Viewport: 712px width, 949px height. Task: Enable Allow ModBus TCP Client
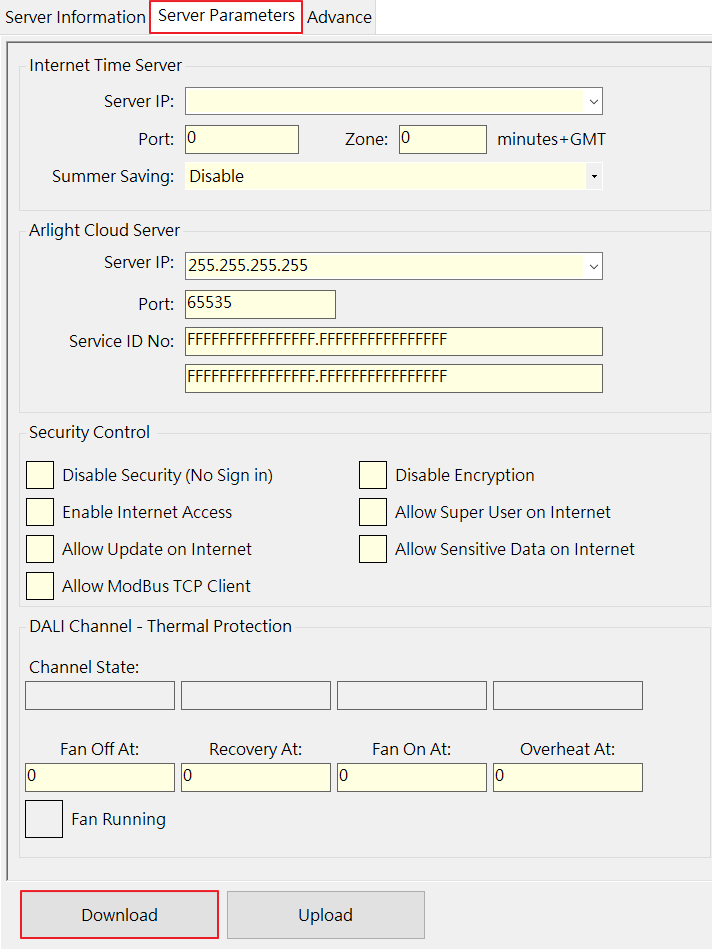click(x=40, y=586)
